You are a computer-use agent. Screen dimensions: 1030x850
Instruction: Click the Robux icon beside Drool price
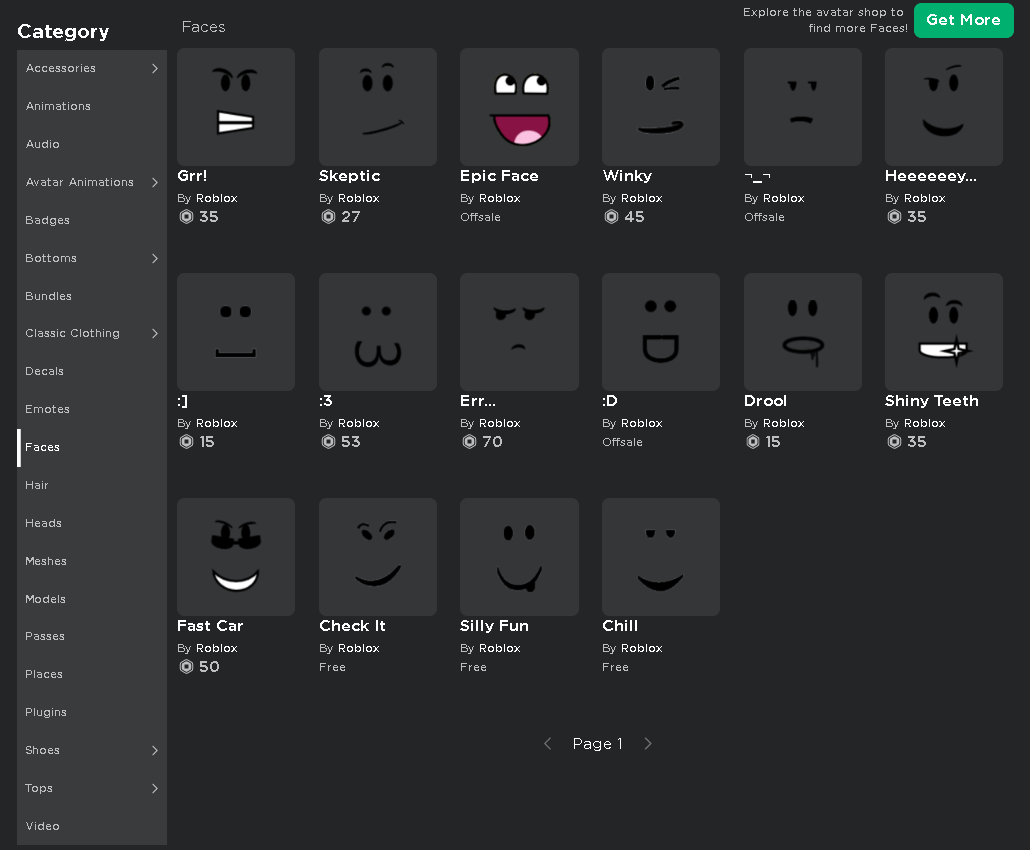[753, 441]
